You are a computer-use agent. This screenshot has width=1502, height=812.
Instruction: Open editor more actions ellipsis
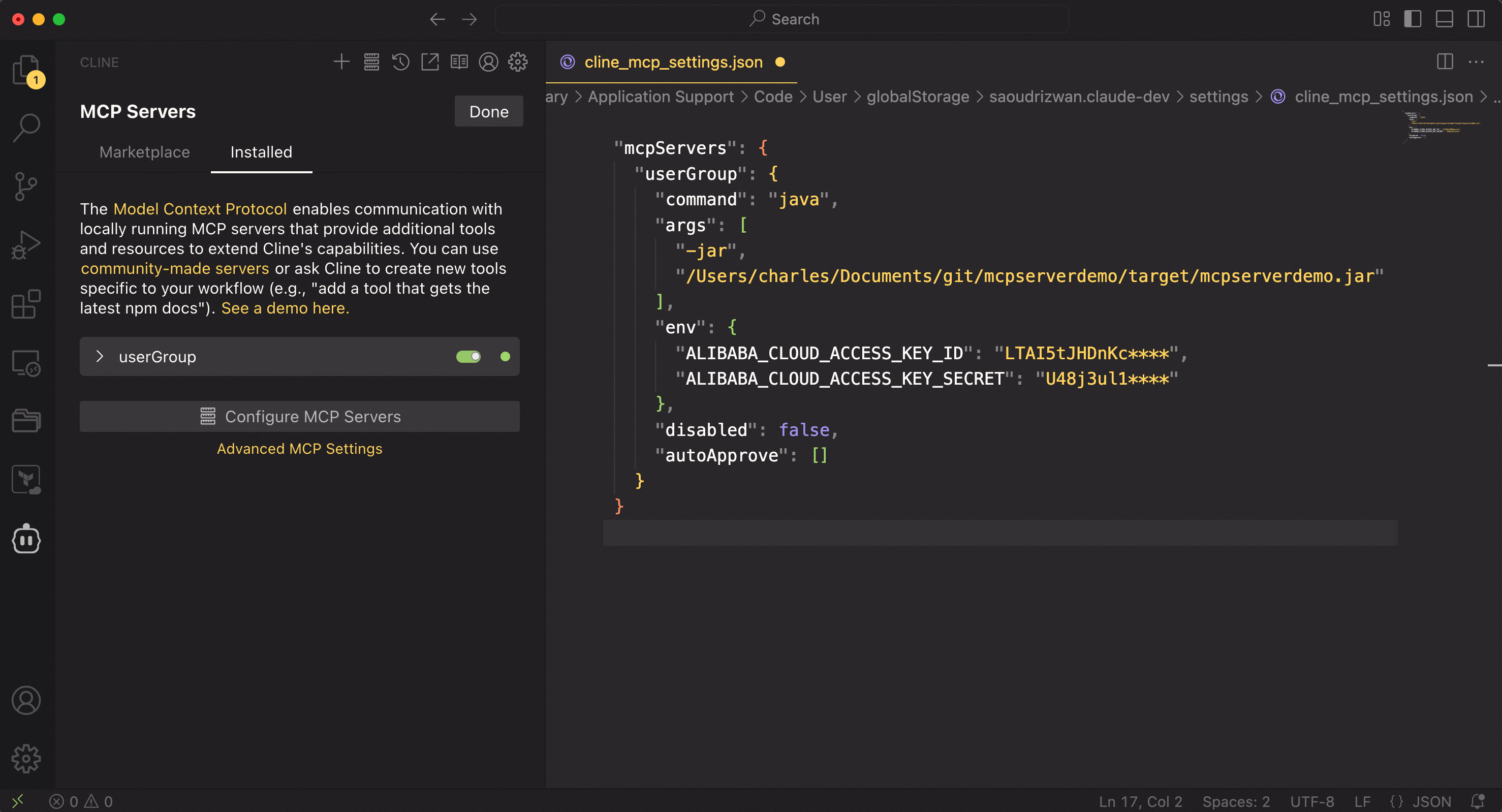click(1477, 62)
